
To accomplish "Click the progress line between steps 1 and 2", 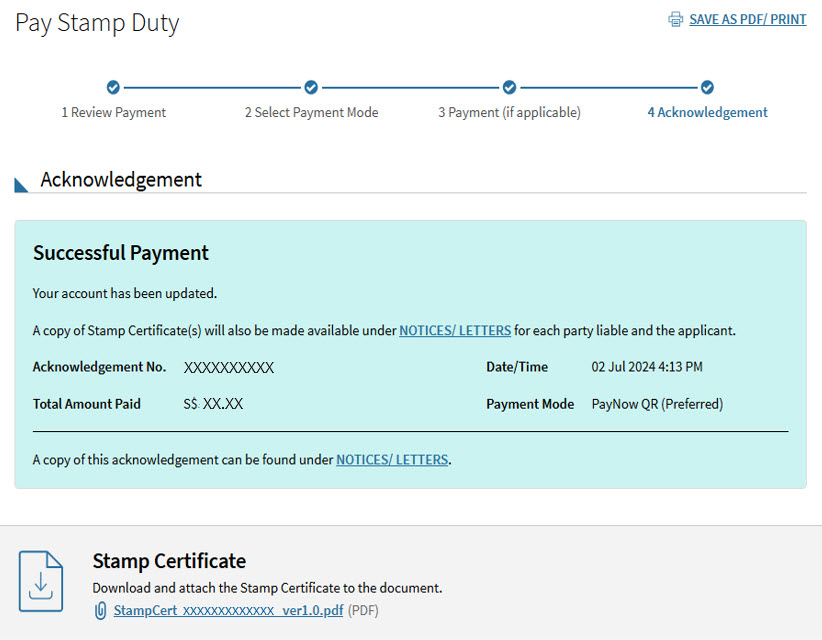I will click(211, 87).
